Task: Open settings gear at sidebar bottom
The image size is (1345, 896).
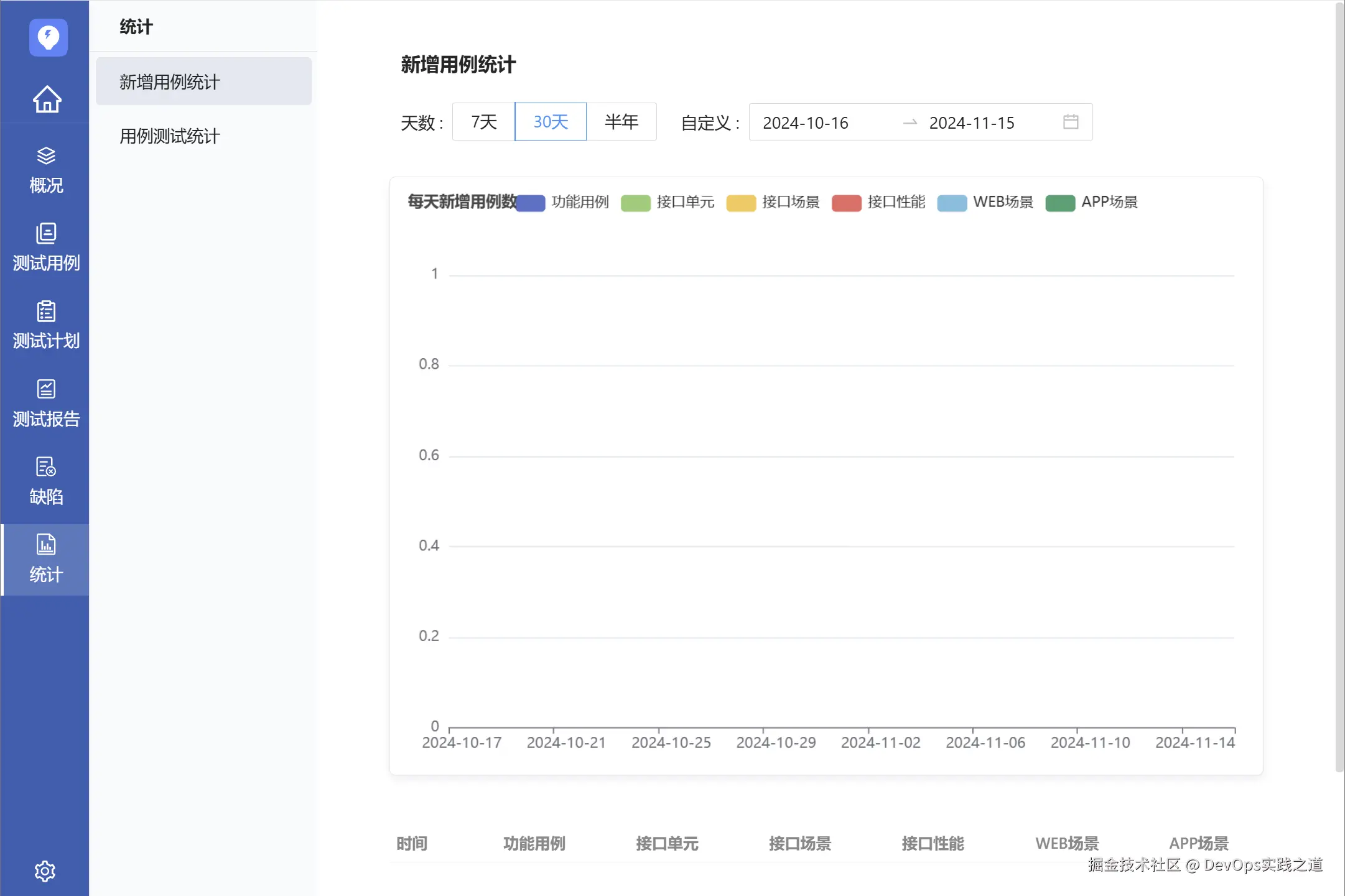Action: tap(45, 871)
